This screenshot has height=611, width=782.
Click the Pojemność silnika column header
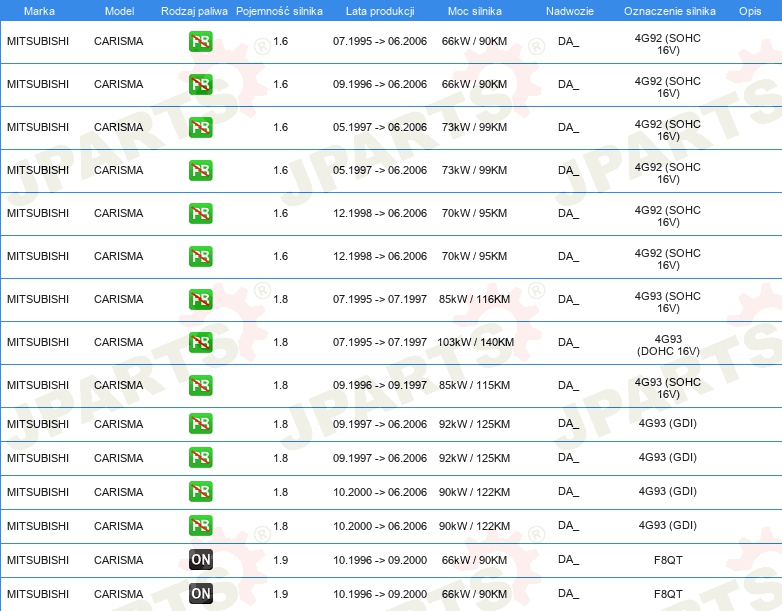tap(280, 11)
